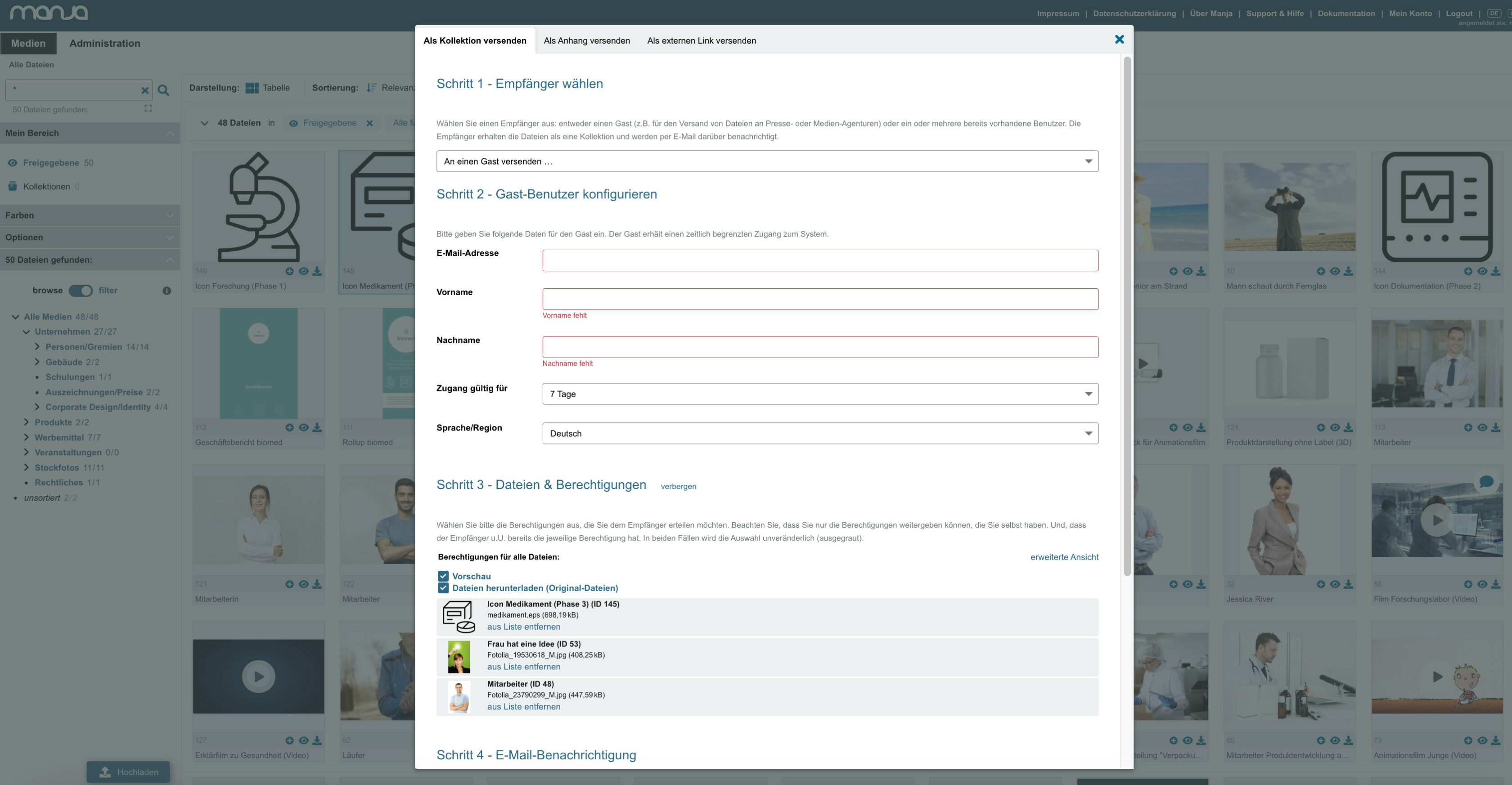
Task: Expand the Stockfotos tree node
Action: (27, 467)
